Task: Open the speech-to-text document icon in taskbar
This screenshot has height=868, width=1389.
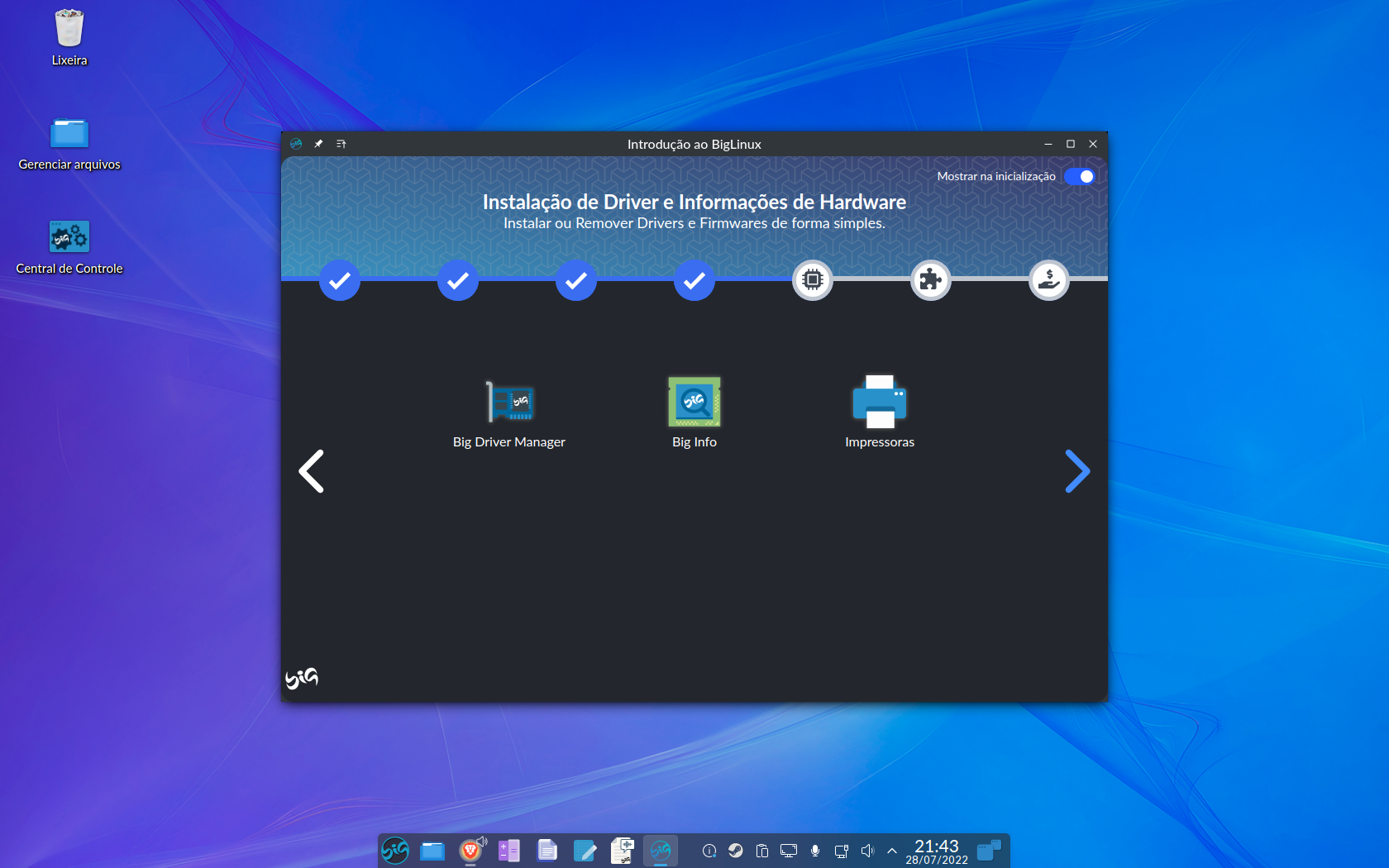Action: point(623,851)
